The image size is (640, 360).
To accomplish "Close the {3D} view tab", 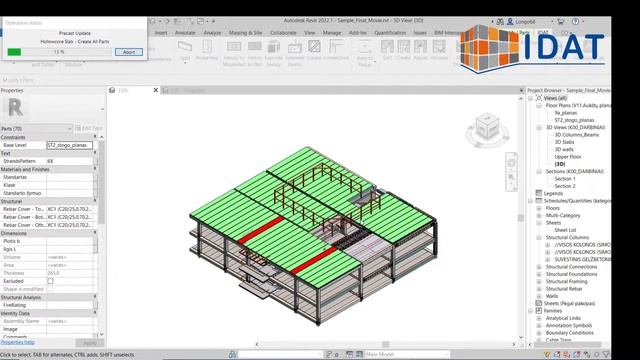I will (156, 90).
